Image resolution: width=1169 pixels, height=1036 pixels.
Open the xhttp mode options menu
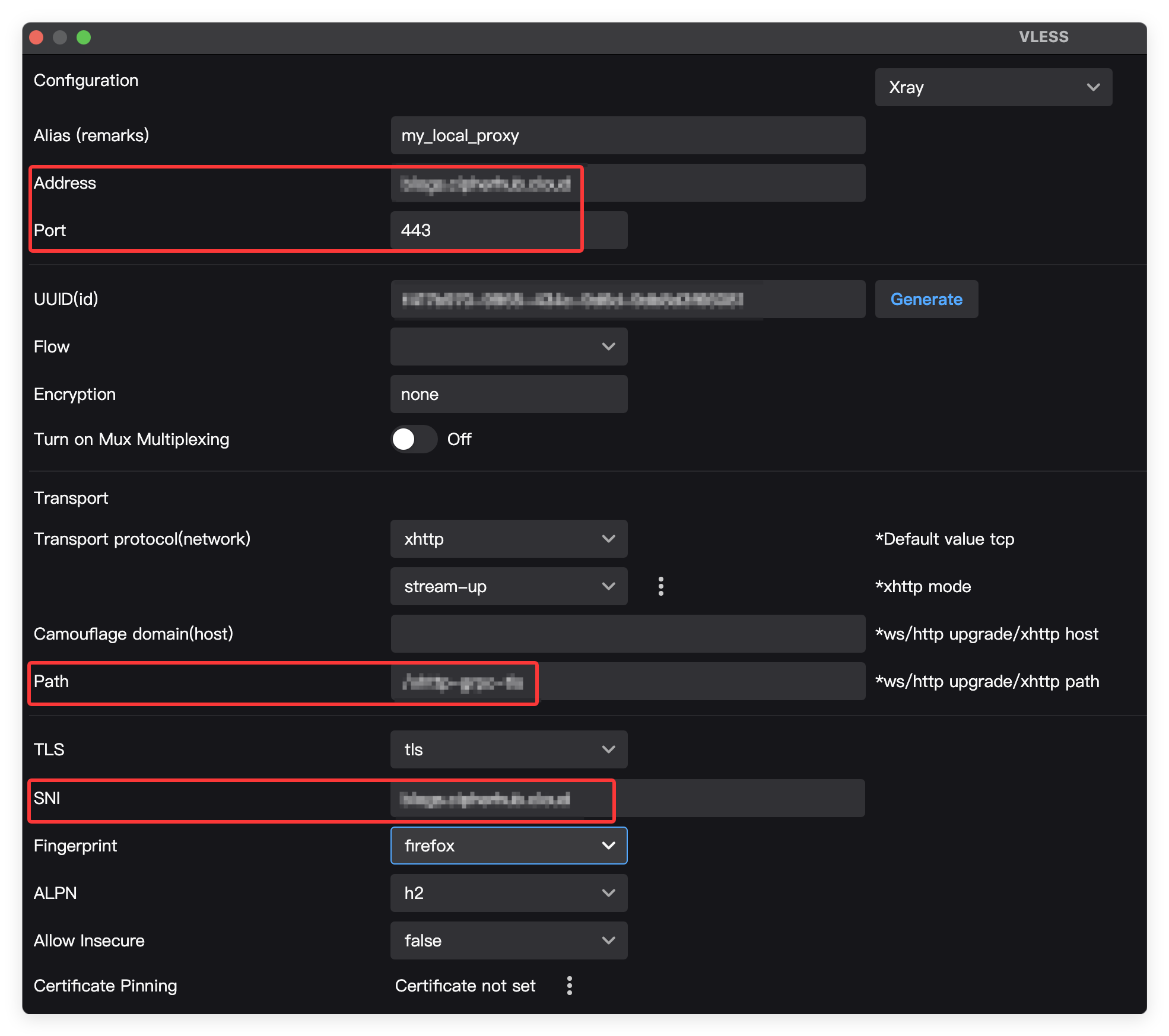pos(660,586)
